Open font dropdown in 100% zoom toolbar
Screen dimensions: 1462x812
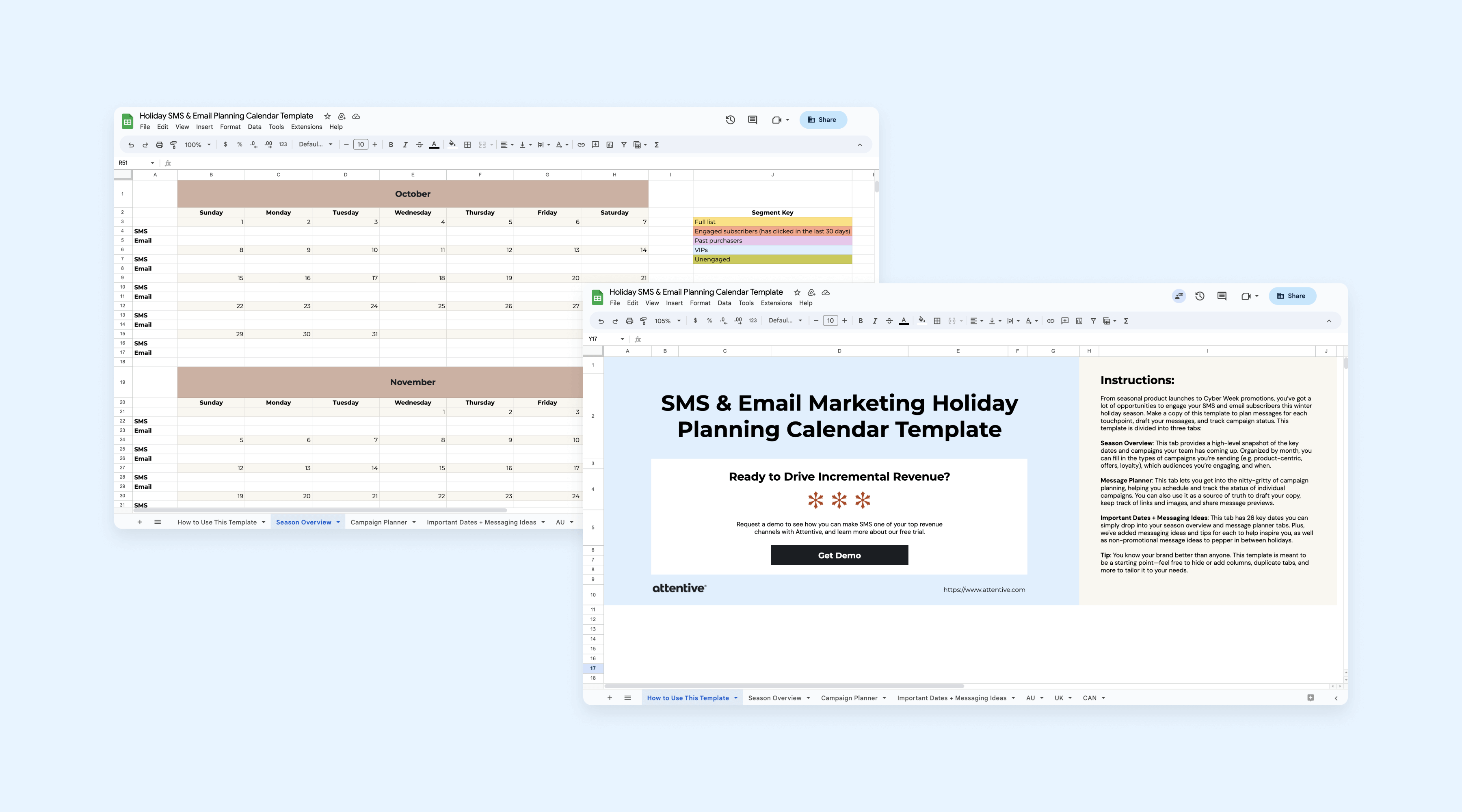pyautogui.click(x=316, y=145)
